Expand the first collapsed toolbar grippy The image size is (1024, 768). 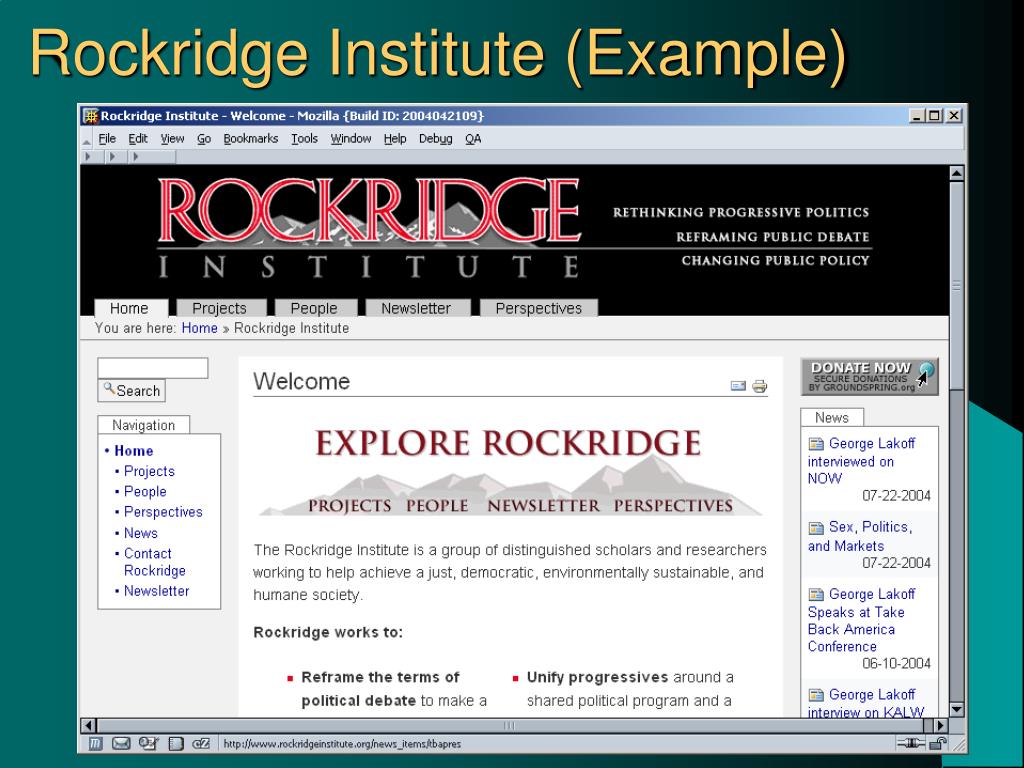pyautogui.click(x=88, y=157)
